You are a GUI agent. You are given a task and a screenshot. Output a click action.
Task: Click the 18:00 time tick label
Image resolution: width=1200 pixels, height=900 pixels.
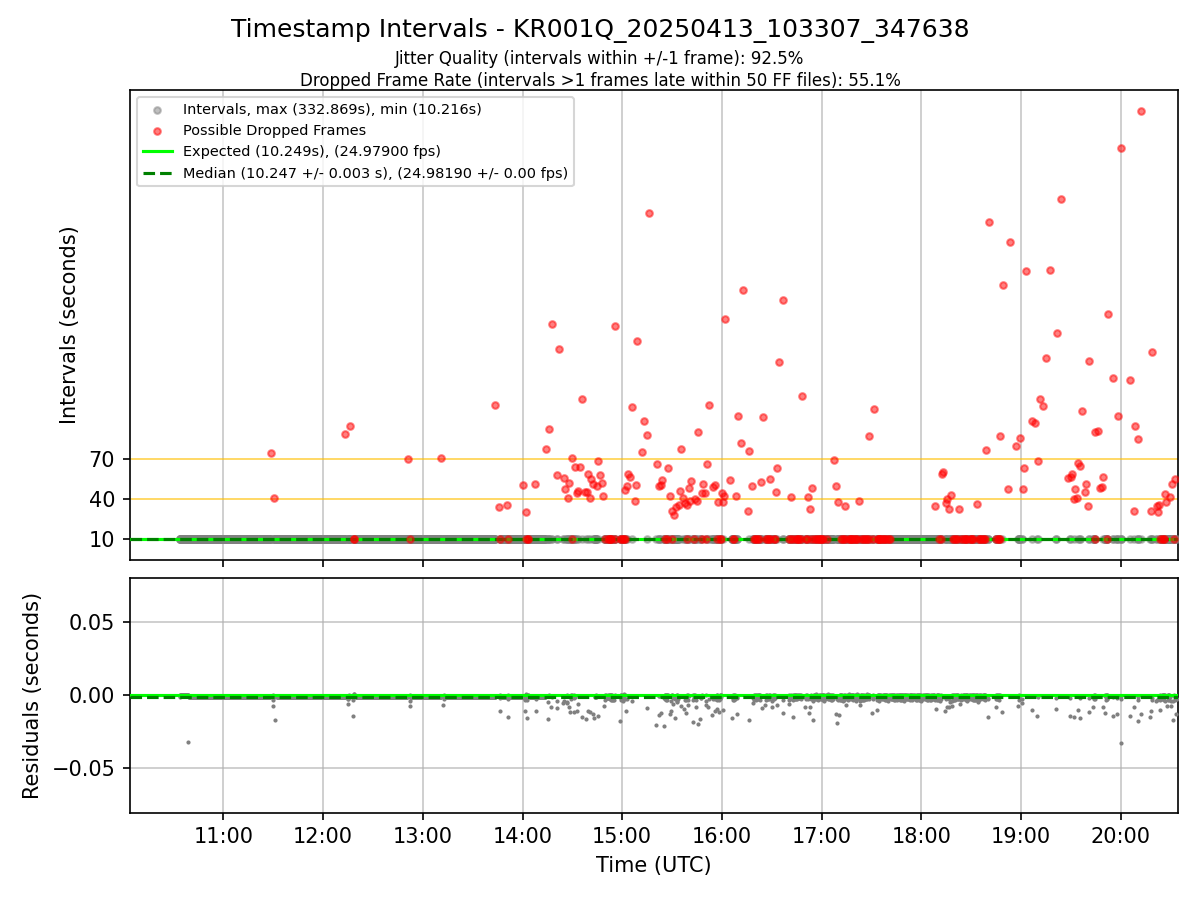[x=921, y=835]
